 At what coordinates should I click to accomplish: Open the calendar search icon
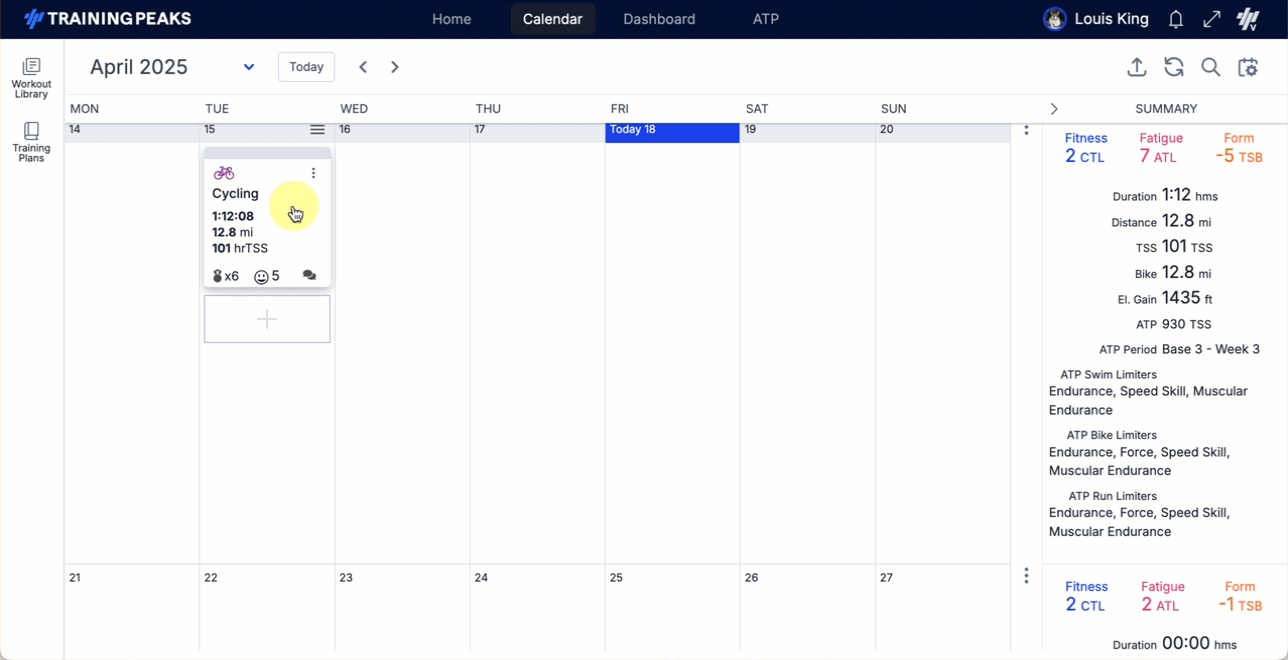(1210, 67)
